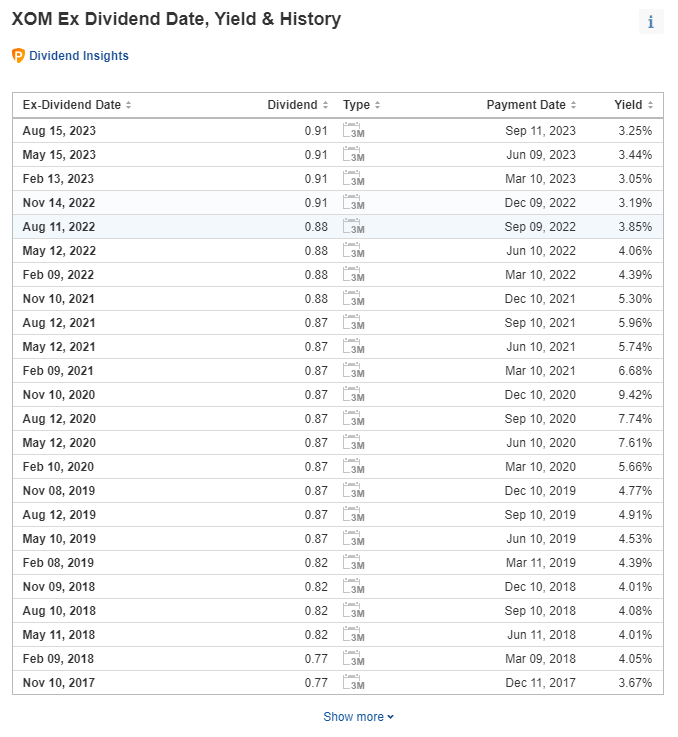This screenshot has width=678, height=737.
Task: Open the Dividend Insights link
Action: [79, 55]
